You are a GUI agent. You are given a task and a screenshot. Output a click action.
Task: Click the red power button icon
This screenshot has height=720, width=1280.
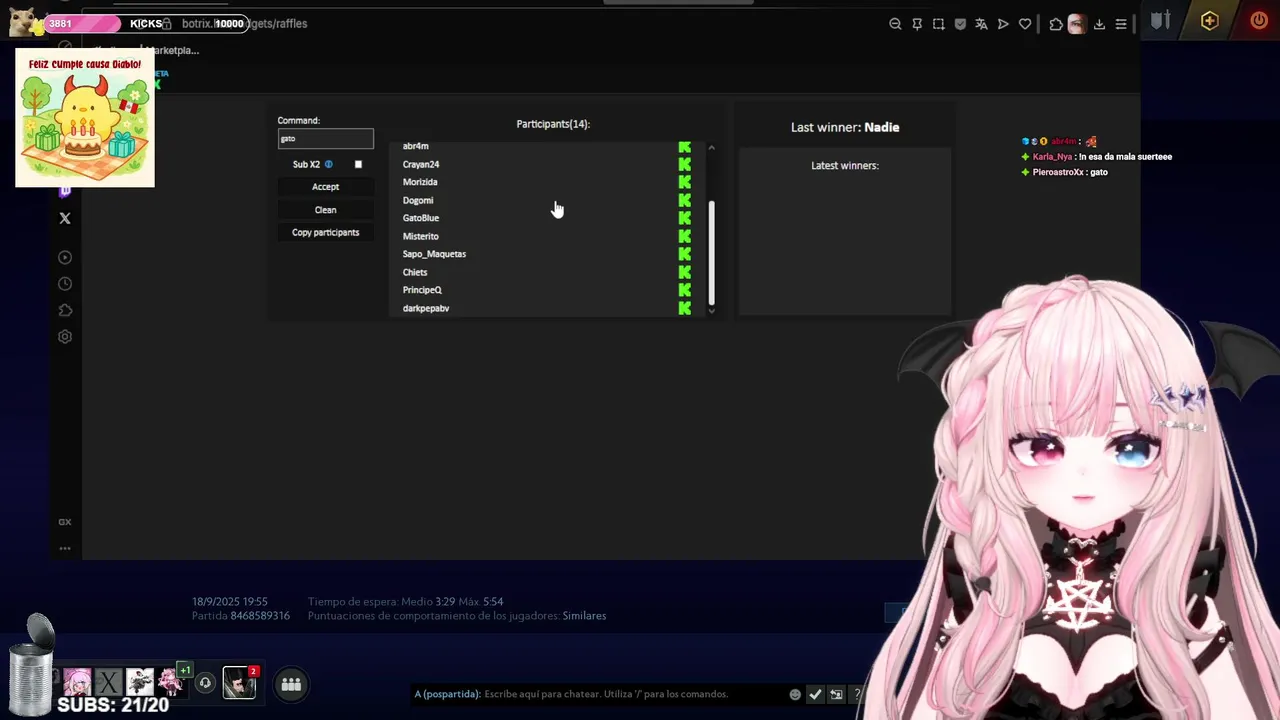click(x=1259, y=21)
